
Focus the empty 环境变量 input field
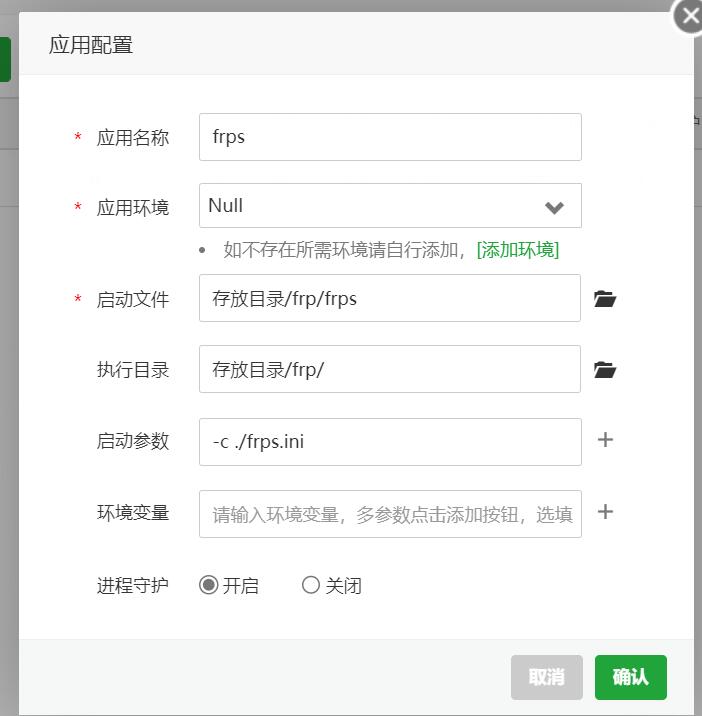[390, 514]
